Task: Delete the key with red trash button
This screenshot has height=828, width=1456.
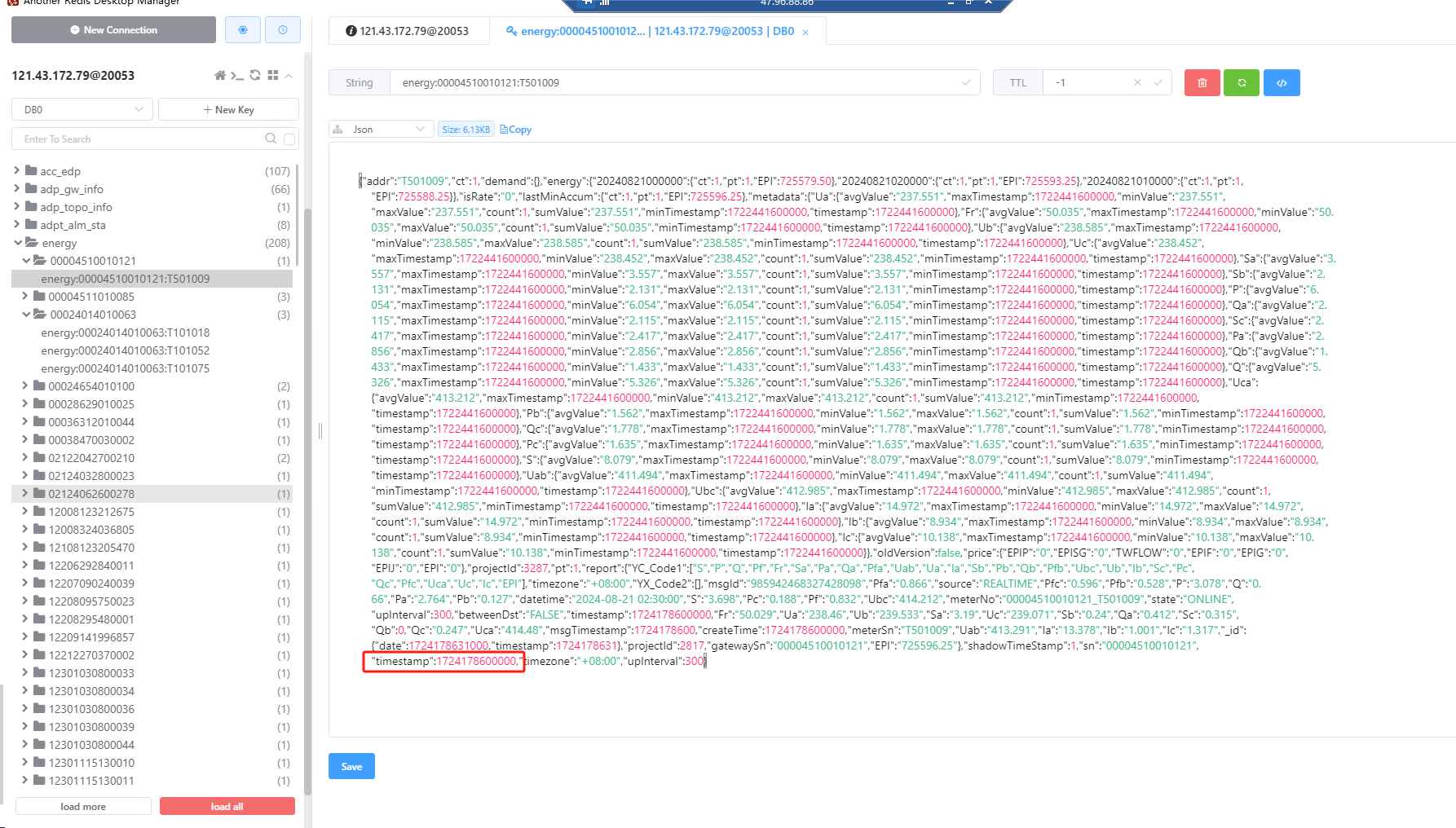Action: click(1202, 83)
